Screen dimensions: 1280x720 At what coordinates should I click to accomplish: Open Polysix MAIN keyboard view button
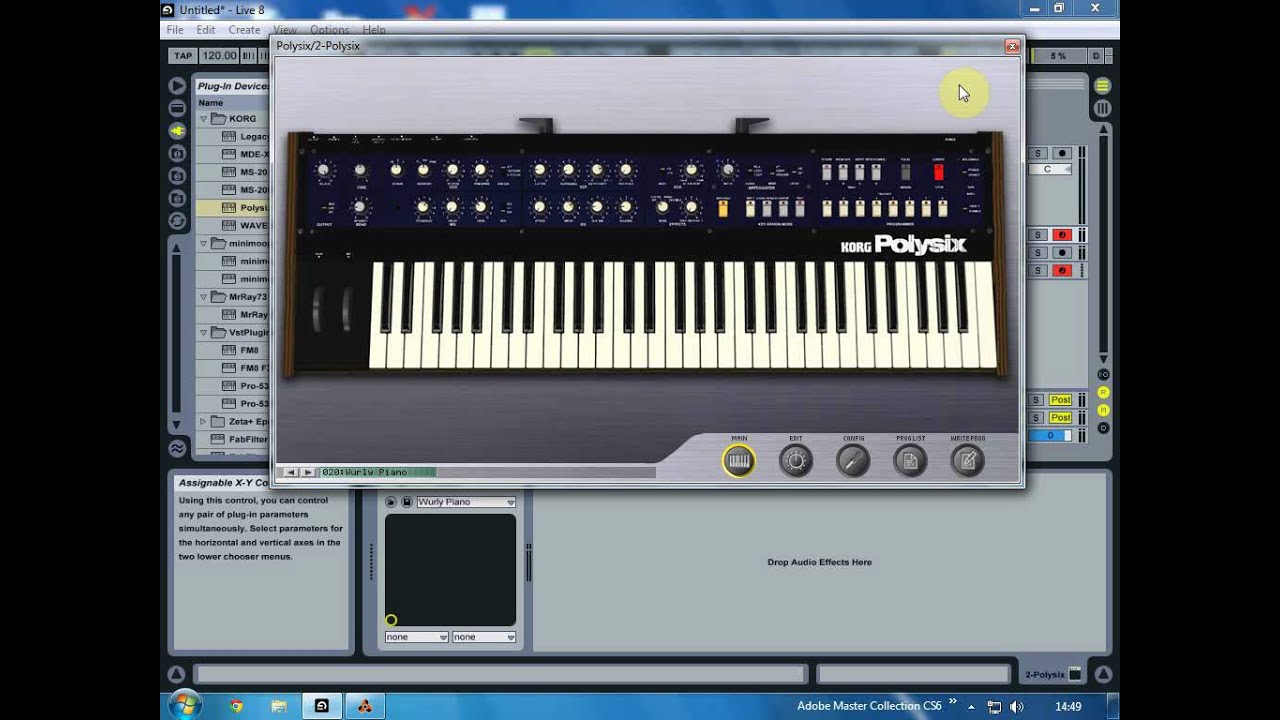(739, 460)
